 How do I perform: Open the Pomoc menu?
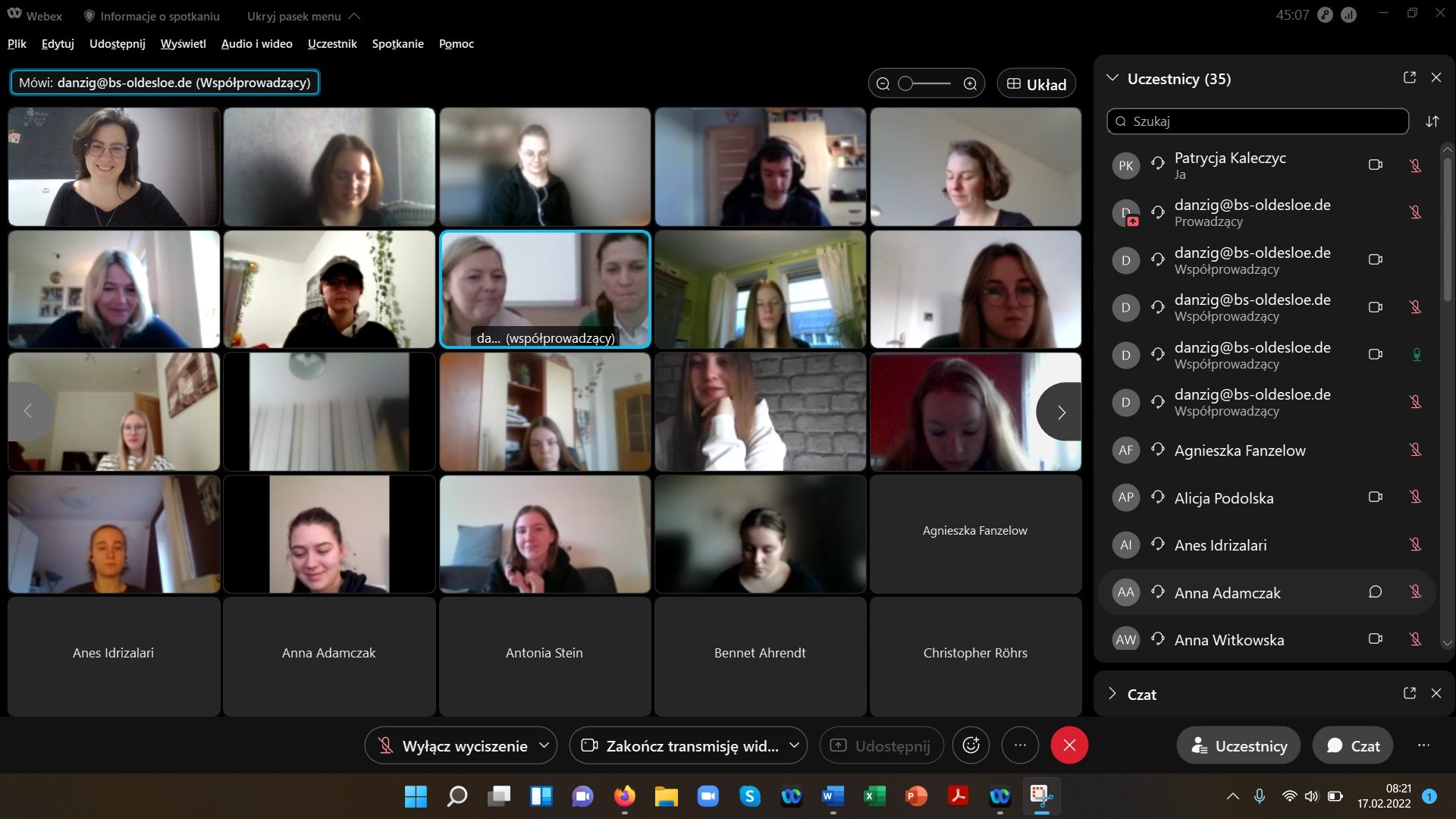[x=457, y=44]
